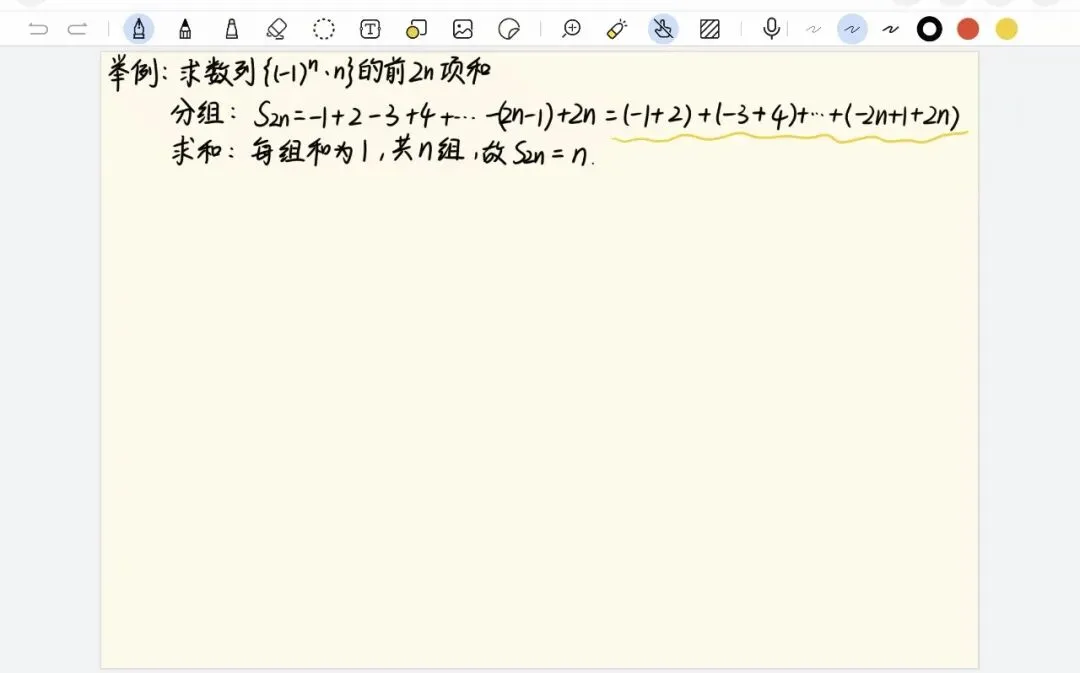Select the thick stroke width
This screenshot has width=1080, height=673.
889,28
